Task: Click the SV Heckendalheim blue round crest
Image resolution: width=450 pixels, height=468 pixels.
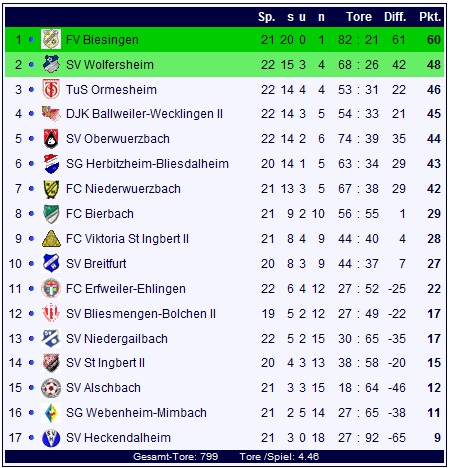Action: point(51,438)
